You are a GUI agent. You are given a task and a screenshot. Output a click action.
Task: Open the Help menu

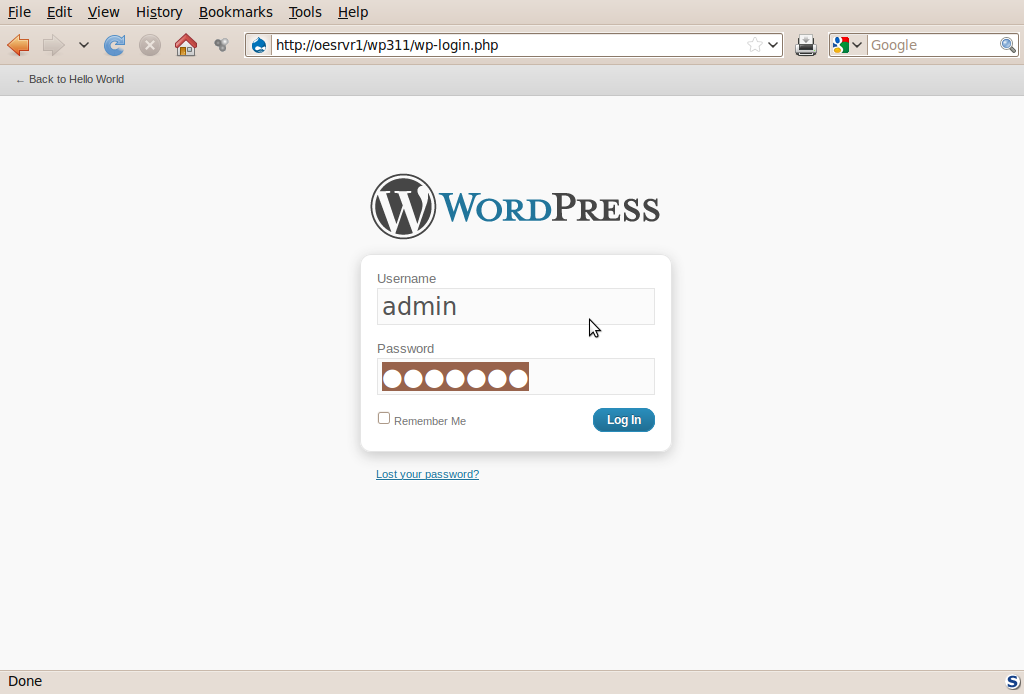pyautogui.click(x=353, y=12)
